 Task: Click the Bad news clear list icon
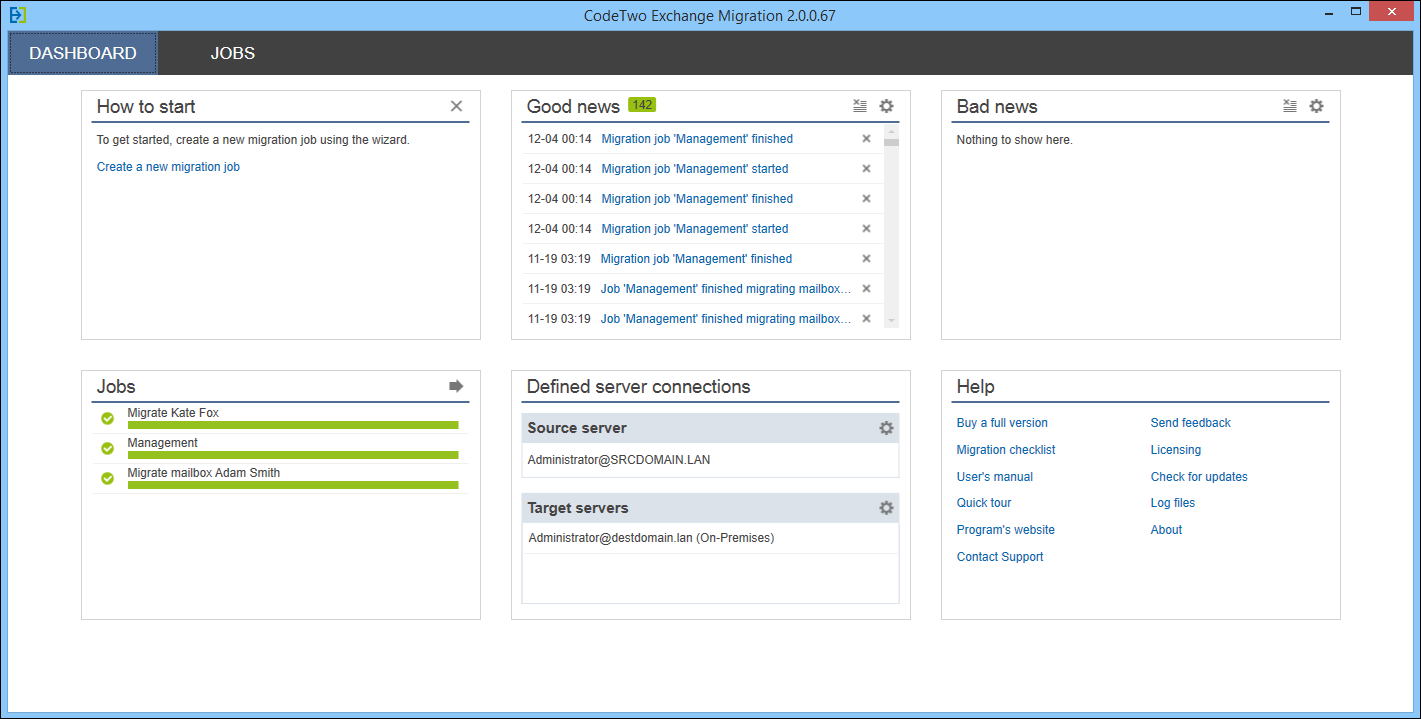coord(1290,106)
